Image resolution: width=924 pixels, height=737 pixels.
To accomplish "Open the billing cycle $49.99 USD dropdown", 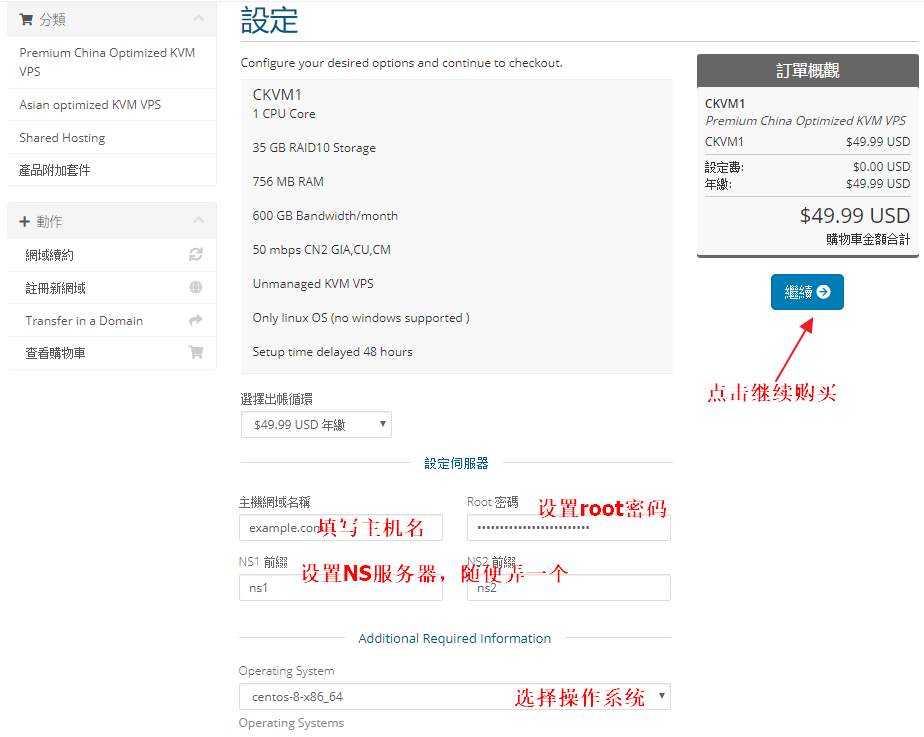I will [x=316, y=425].
